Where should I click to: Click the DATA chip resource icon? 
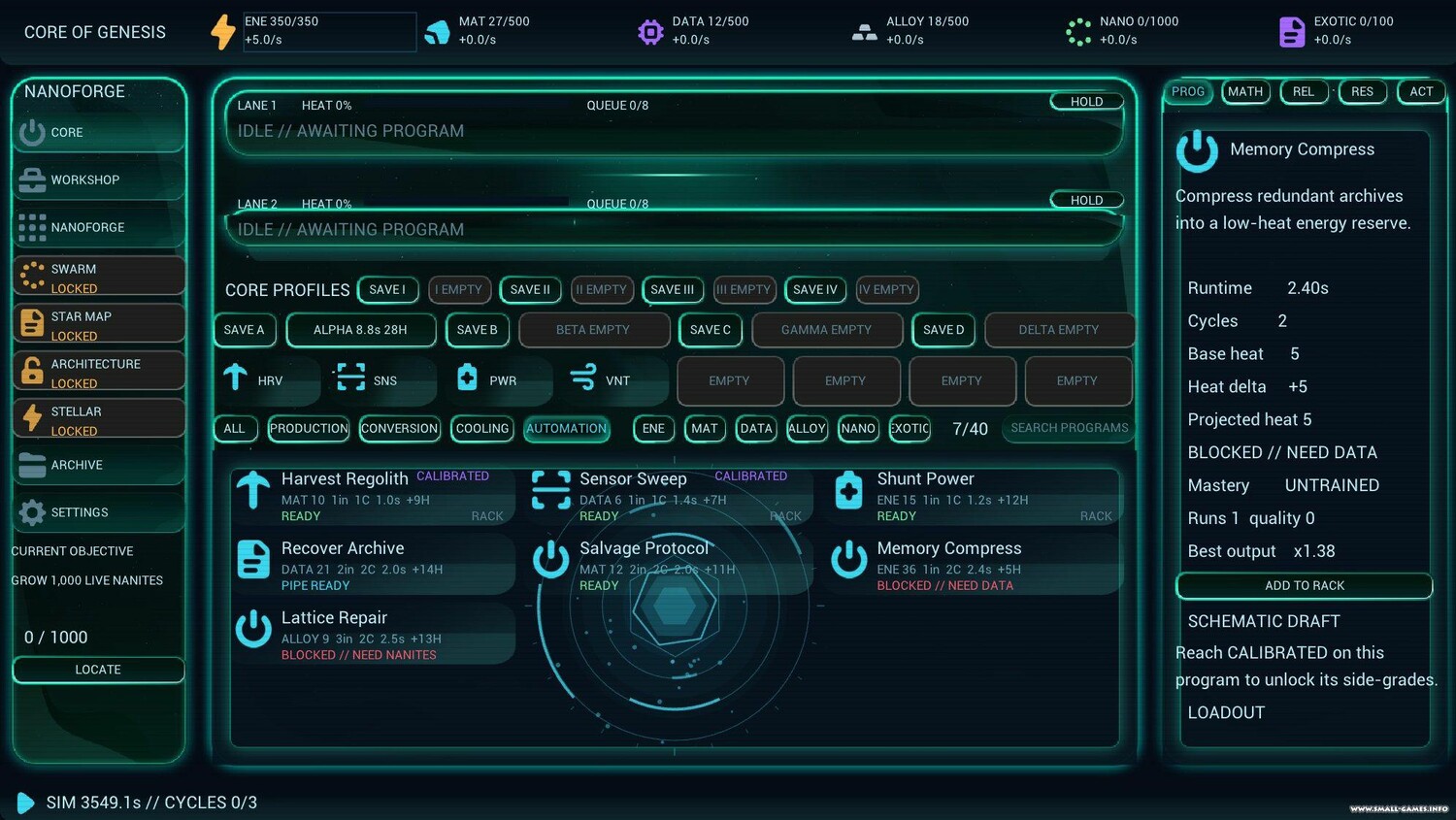point(650,32)
